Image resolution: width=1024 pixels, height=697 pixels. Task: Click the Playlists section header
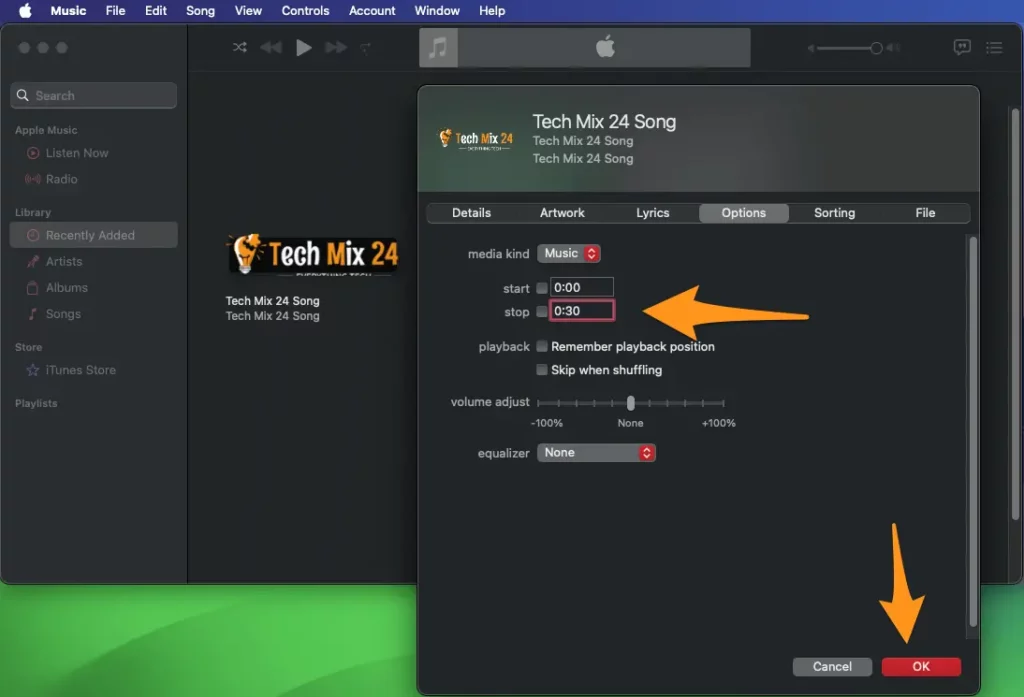(36, 403)
